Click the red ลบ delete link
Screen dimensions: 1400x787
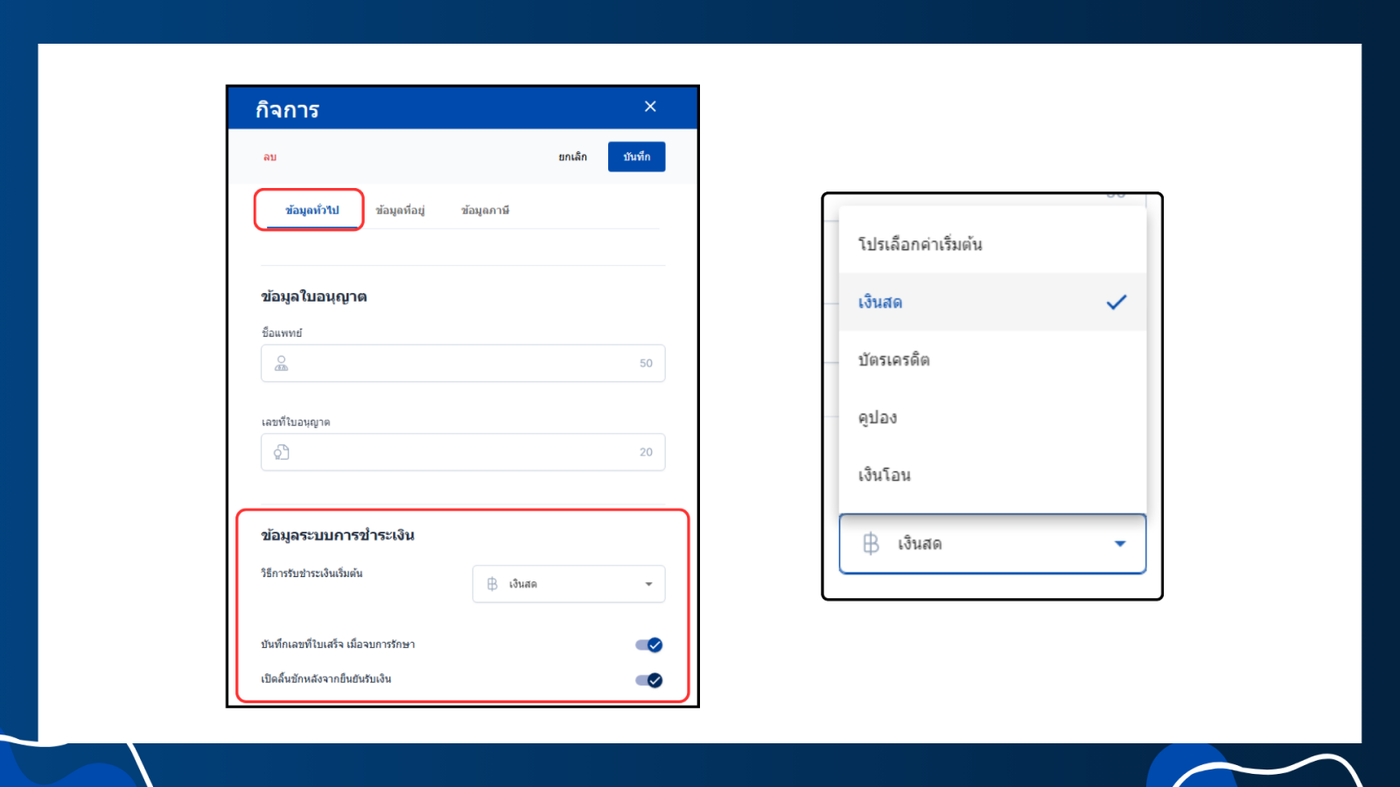[x=270, y=157]
